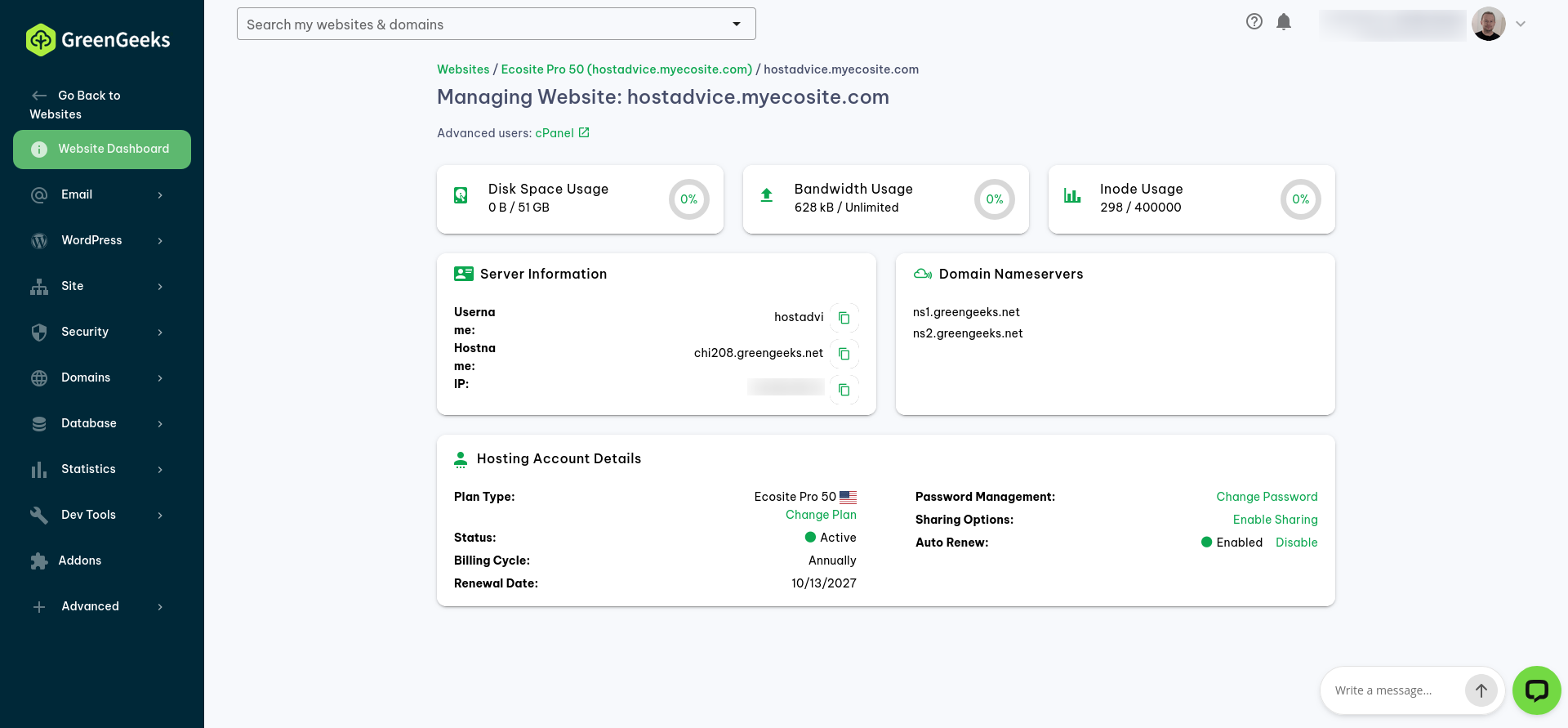This screenshot has width=1568, height=728.
Task: Click the Advanced plus icon
Action: 39,607
